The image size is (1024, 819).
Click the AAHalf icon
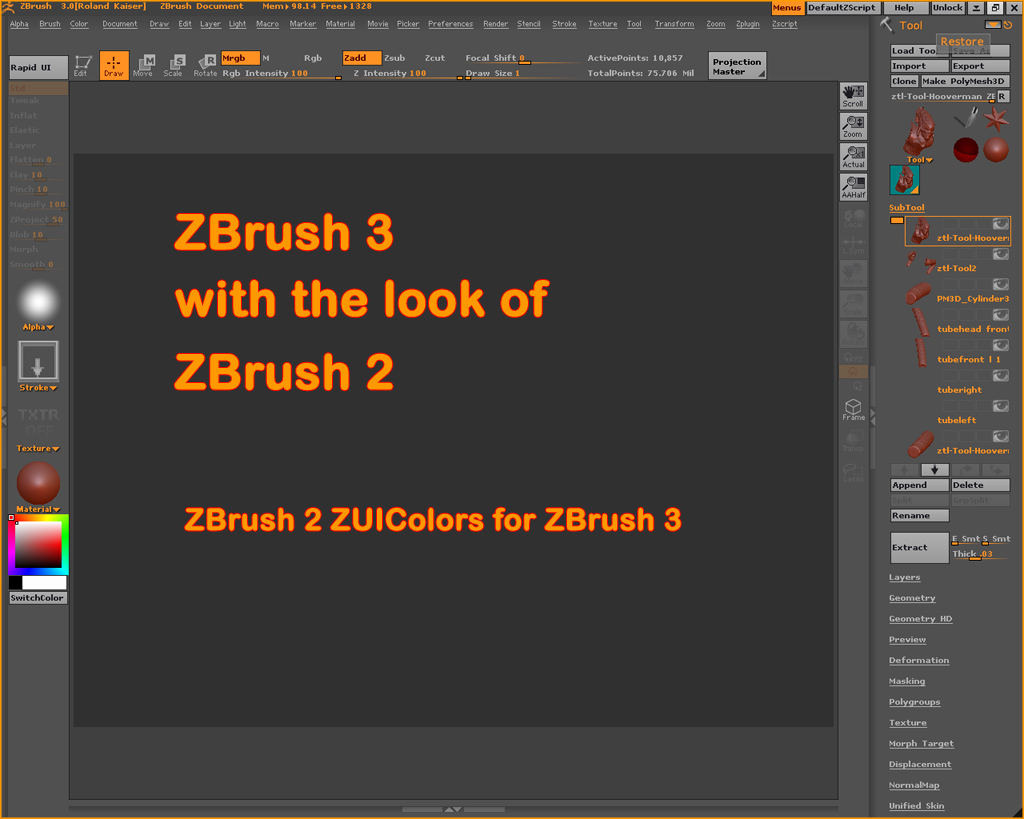(853, 187)
